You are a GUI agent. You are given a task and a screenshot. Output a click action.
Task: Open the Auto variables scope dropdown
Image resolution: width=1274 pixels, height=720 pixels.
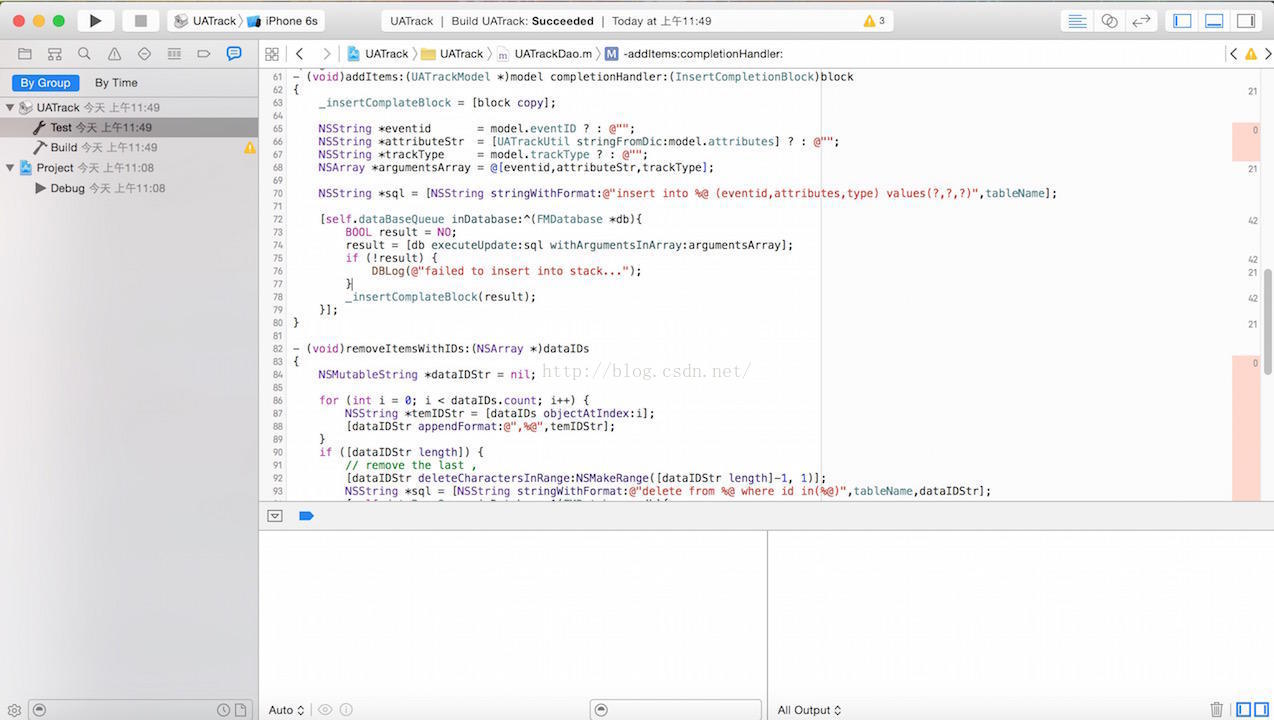286,710
